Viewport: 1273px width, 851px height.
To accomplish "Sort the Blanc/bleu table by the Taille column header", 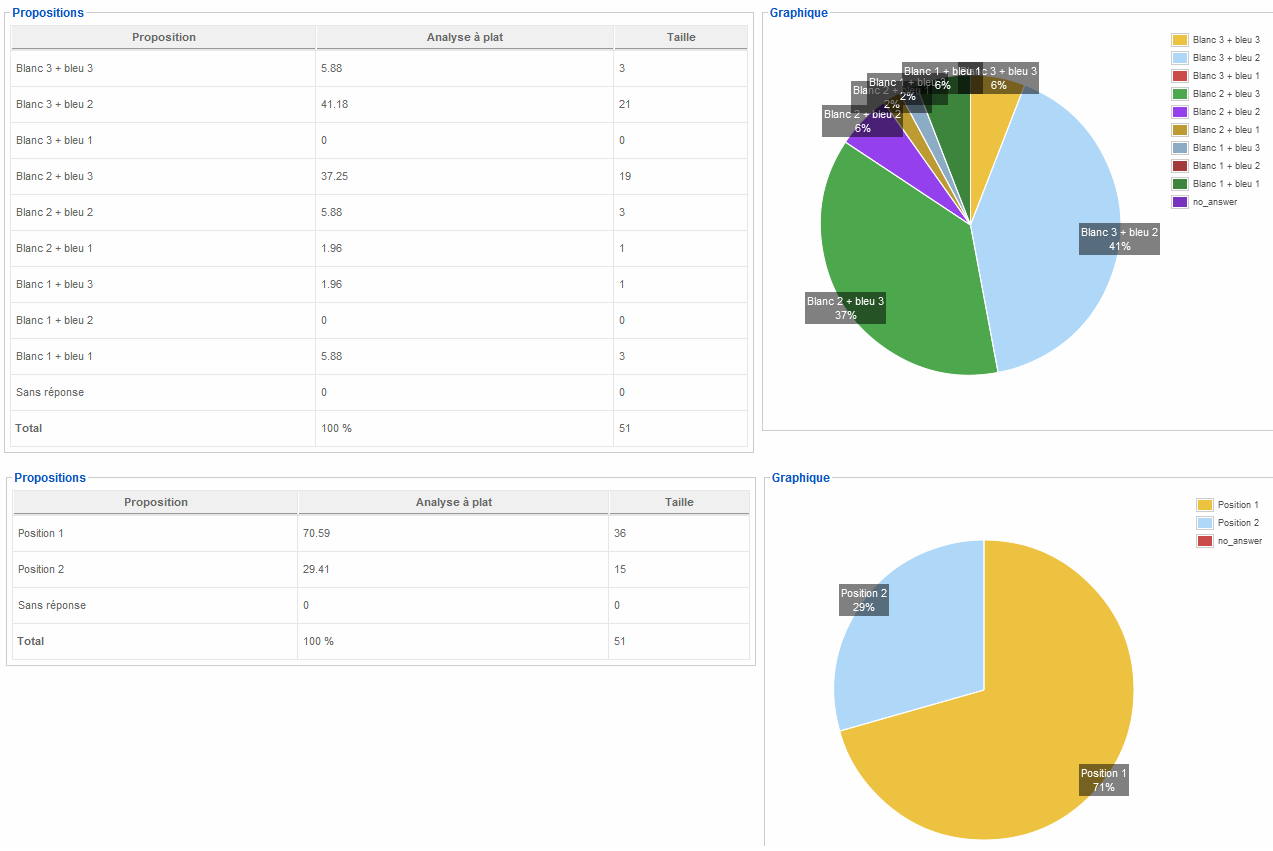I will pos(681,37).
